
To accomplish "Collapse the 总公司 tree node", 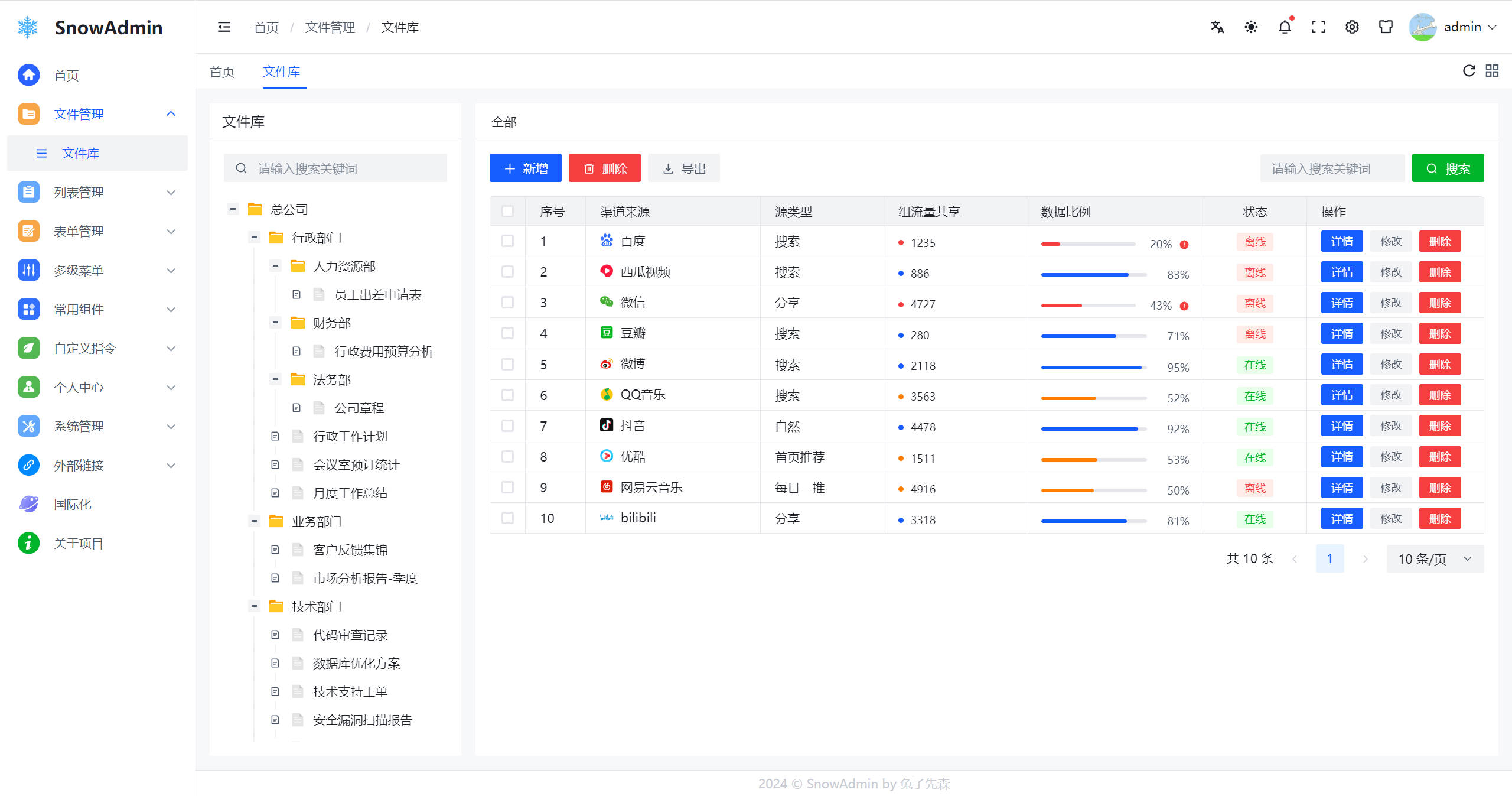I will point(233,209).
